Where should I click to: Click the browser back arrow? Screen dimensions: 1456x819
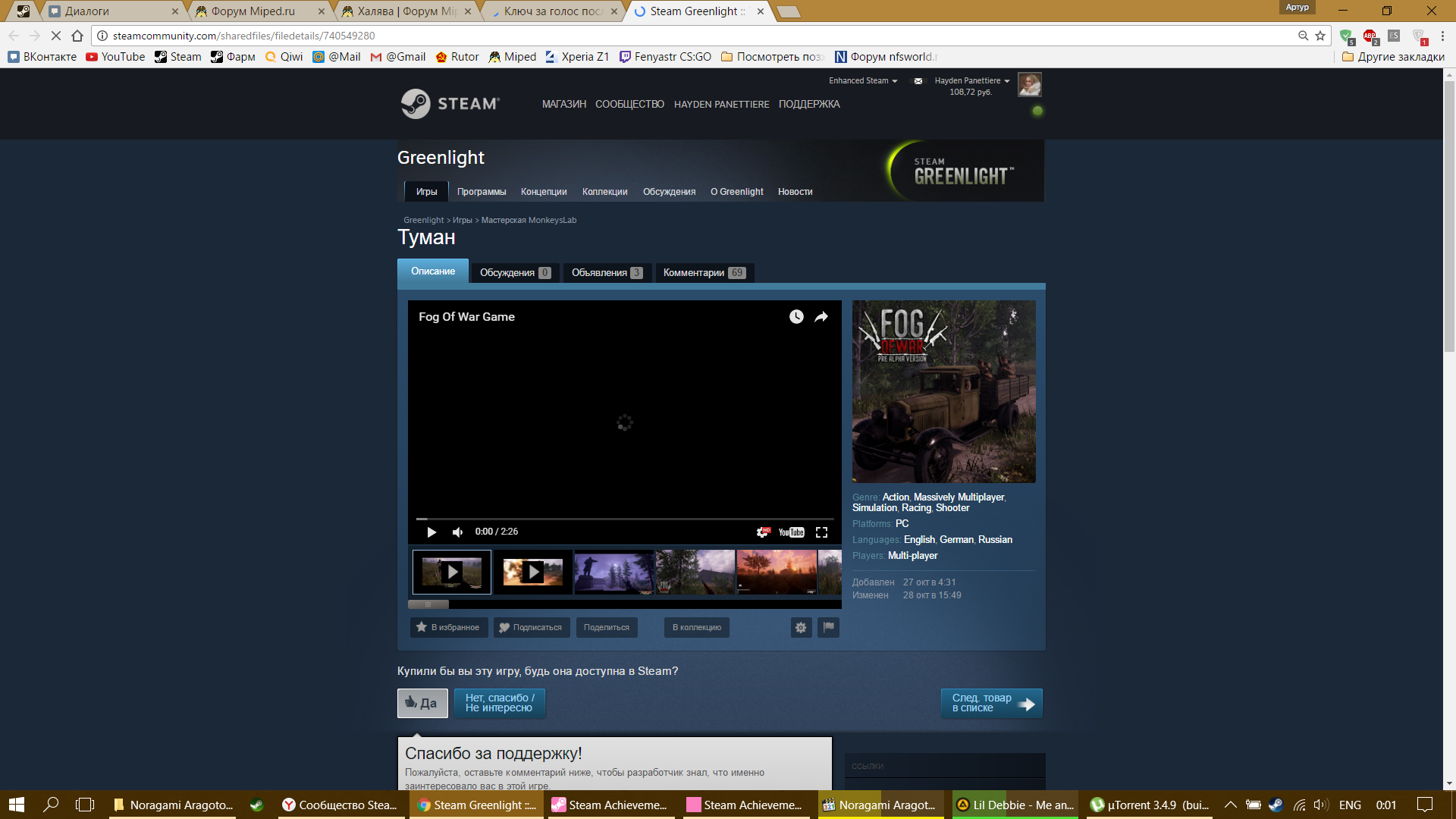[x=14, y=36]
